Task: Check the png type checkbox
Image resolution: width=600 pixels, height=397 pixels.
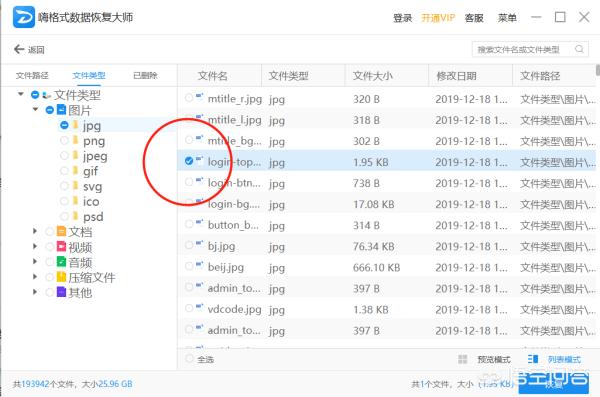Action: pos(64,141)
